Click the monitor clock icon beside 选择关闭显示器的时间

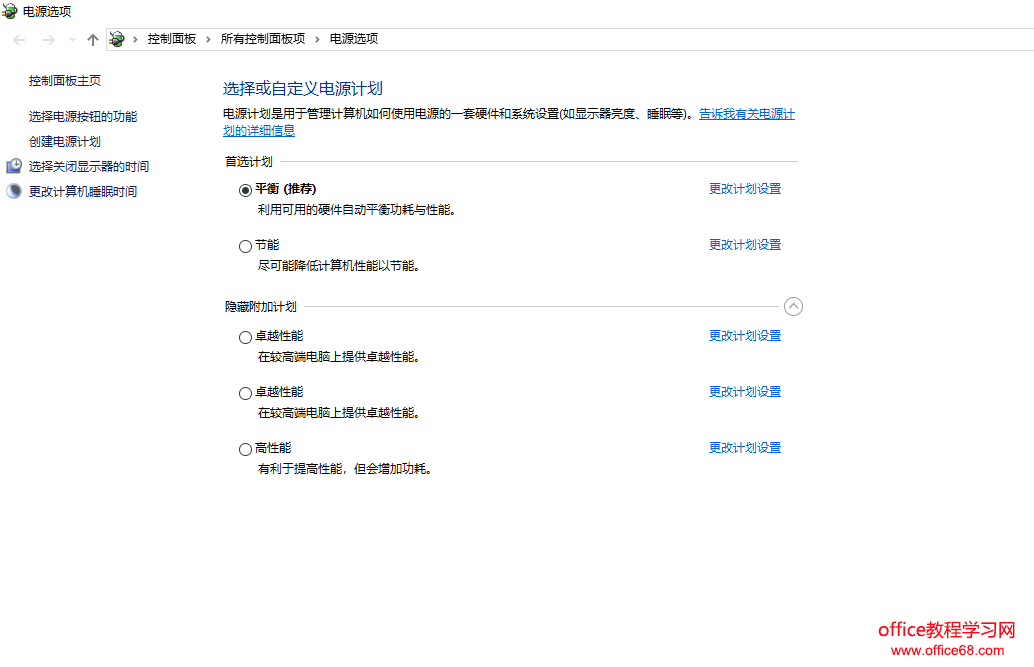coord(14,166)
